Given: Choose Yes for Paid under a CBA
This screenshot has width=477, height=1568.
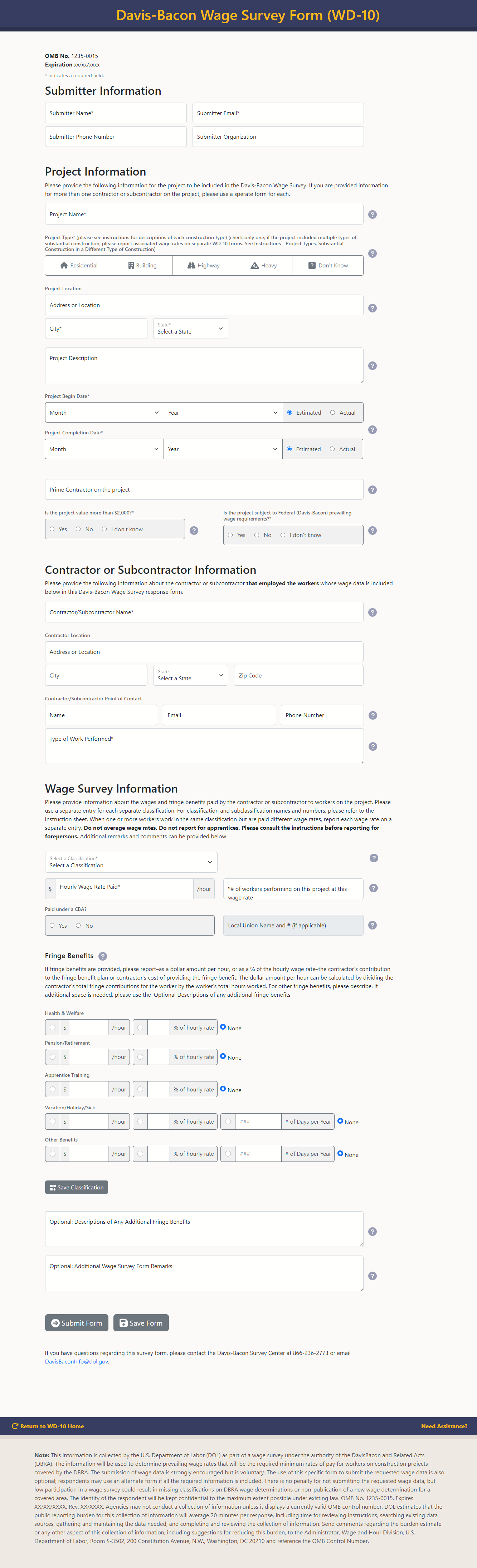Looking at the screenshot, I should [52, 926].
